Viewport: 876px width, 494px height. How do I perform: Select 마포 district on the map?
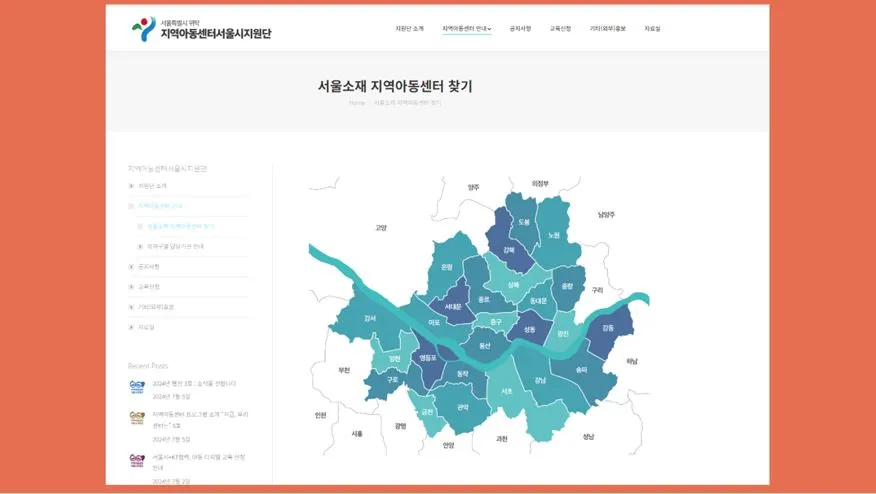click(434, 322)
